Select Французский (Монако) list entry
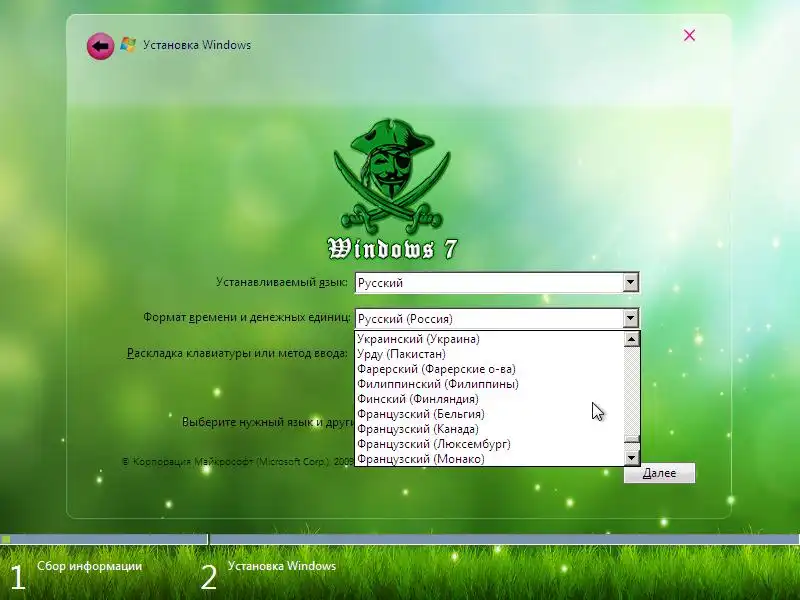 tap(489, 459)
